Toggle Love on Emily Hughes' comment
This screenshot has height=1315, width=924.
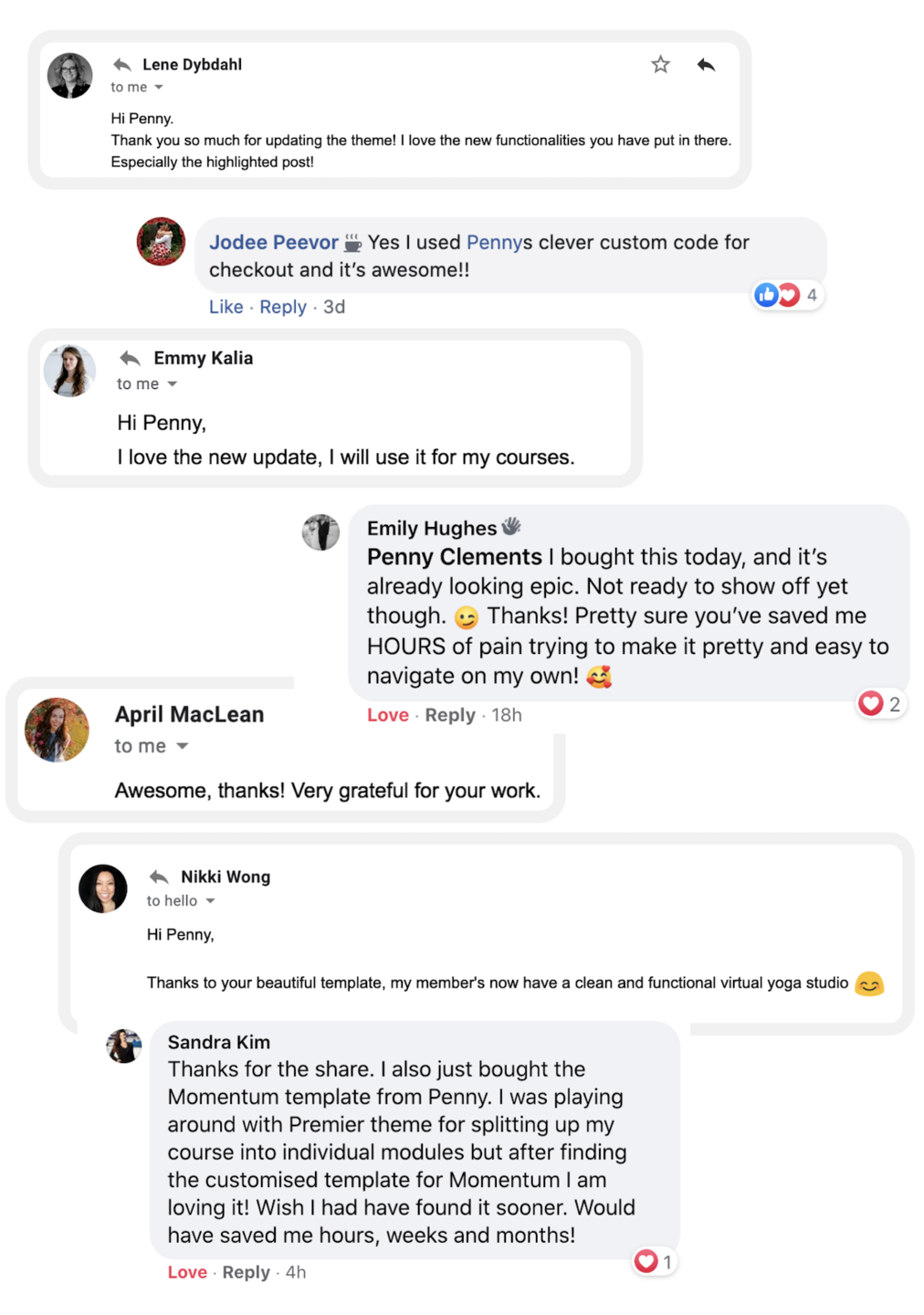(x=387, y=715)
